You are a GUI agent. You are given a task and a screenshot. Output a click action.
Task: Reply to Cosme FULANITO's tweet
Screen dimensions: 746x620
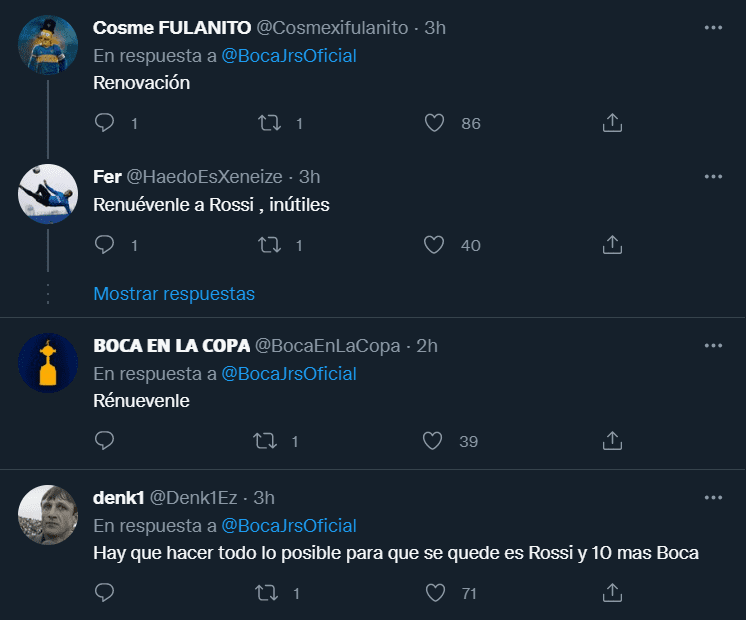[x=105, y=123]
